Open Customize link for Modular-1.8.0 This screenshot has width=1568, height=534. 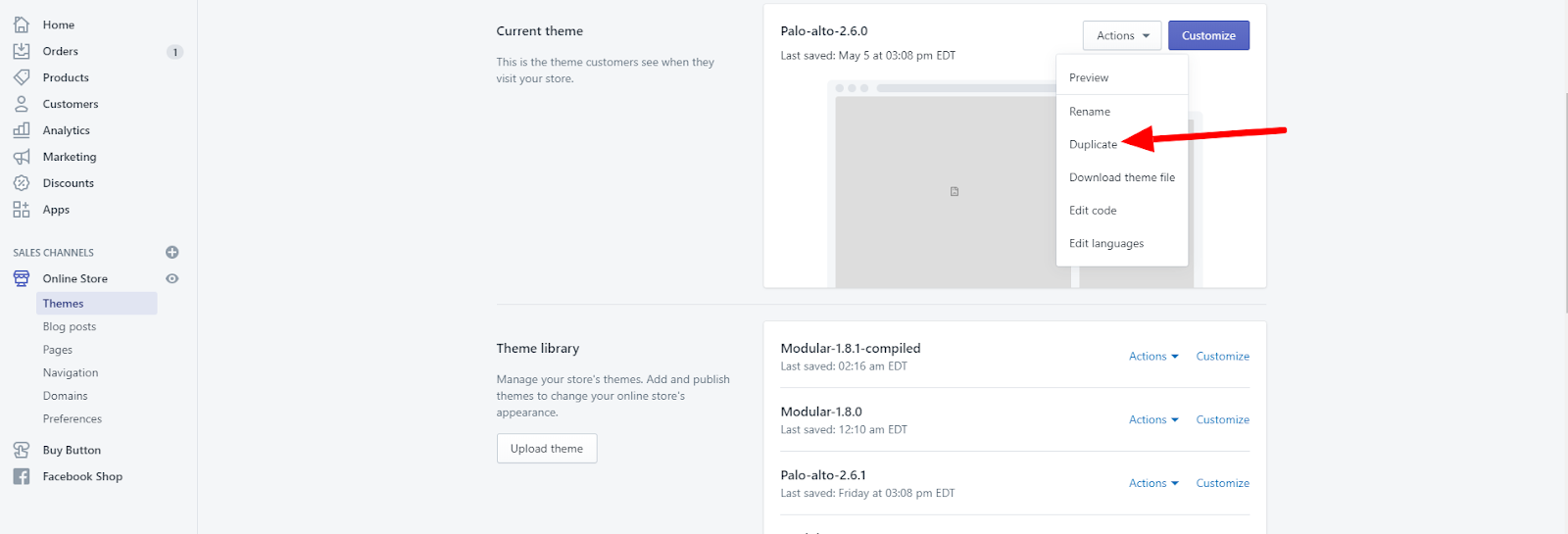[x=1222, y=419]
